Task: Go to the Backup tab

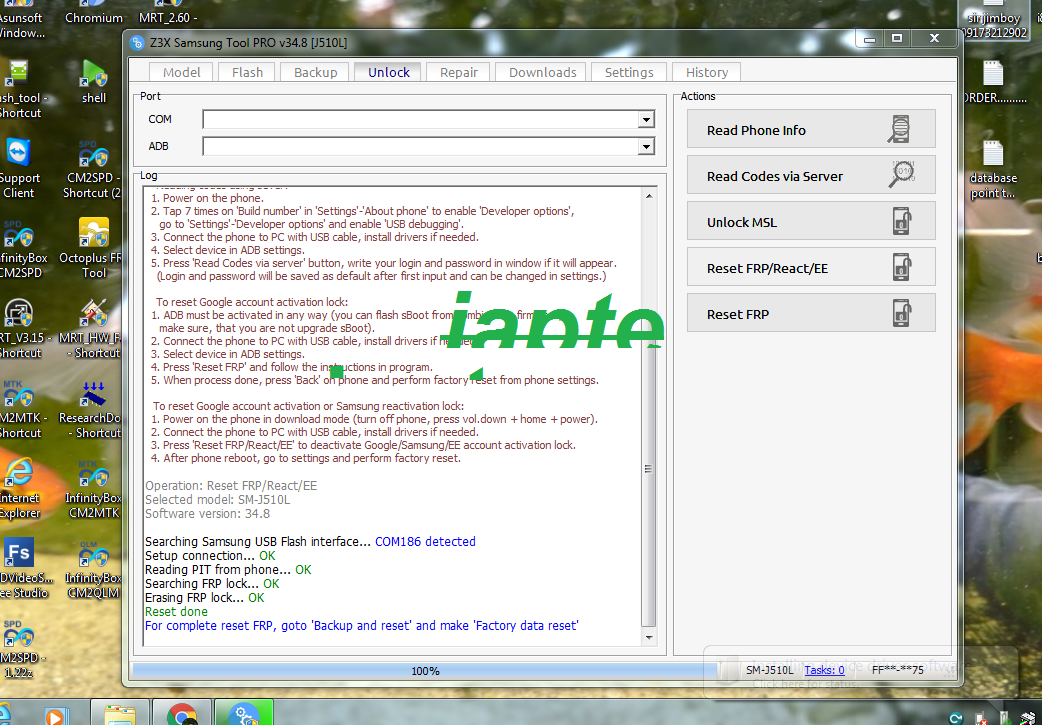Action: tap(316, 72)
